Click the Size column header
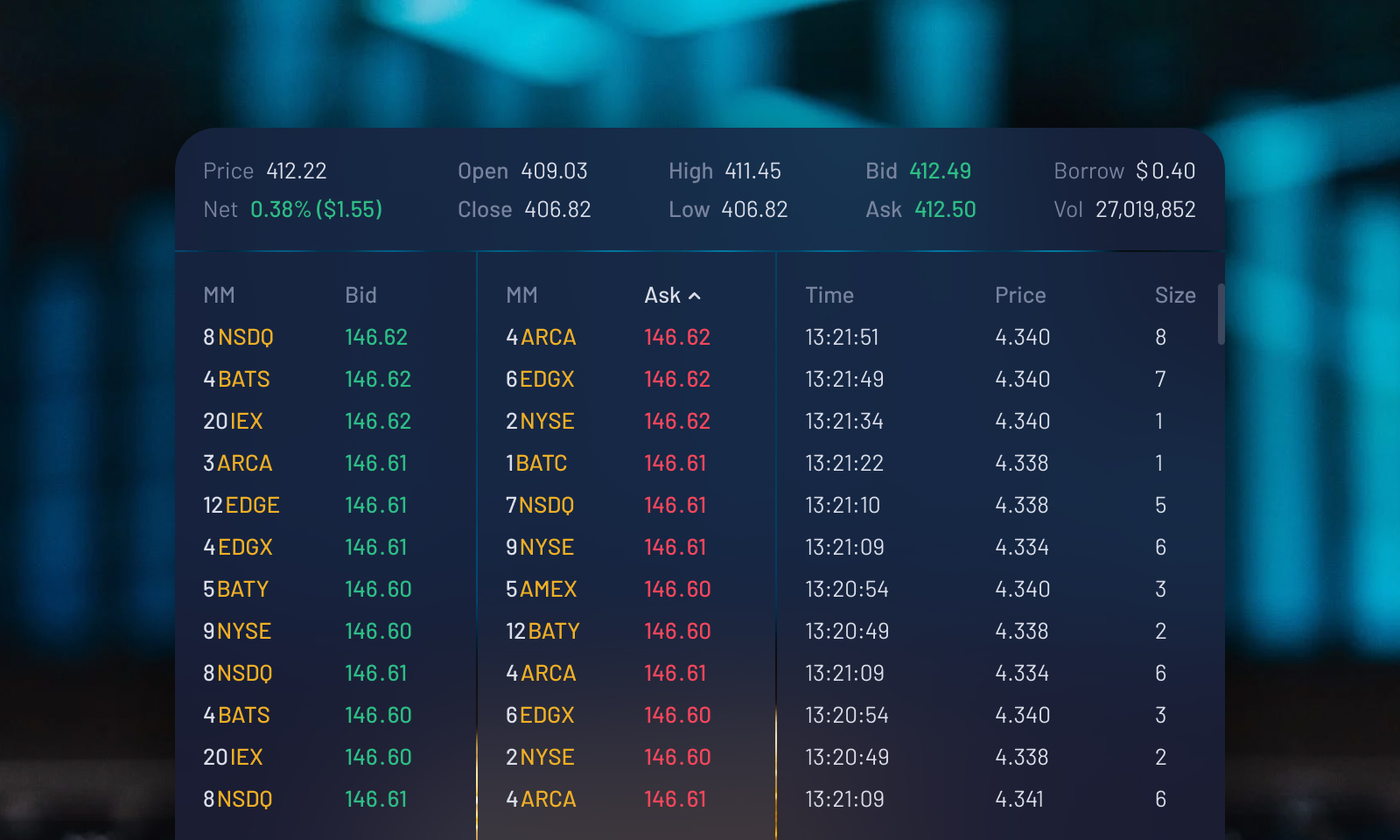 1175,296
